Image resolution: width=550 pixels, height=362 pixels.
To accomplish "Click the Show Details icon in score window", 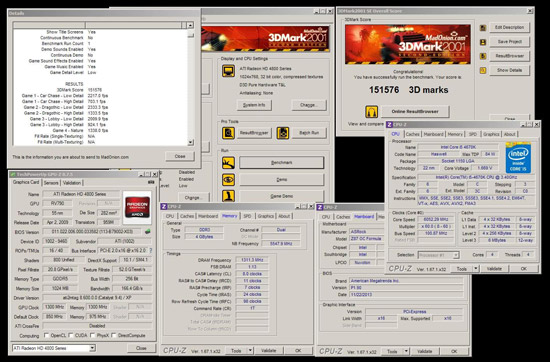I will (x=483, y=71).
